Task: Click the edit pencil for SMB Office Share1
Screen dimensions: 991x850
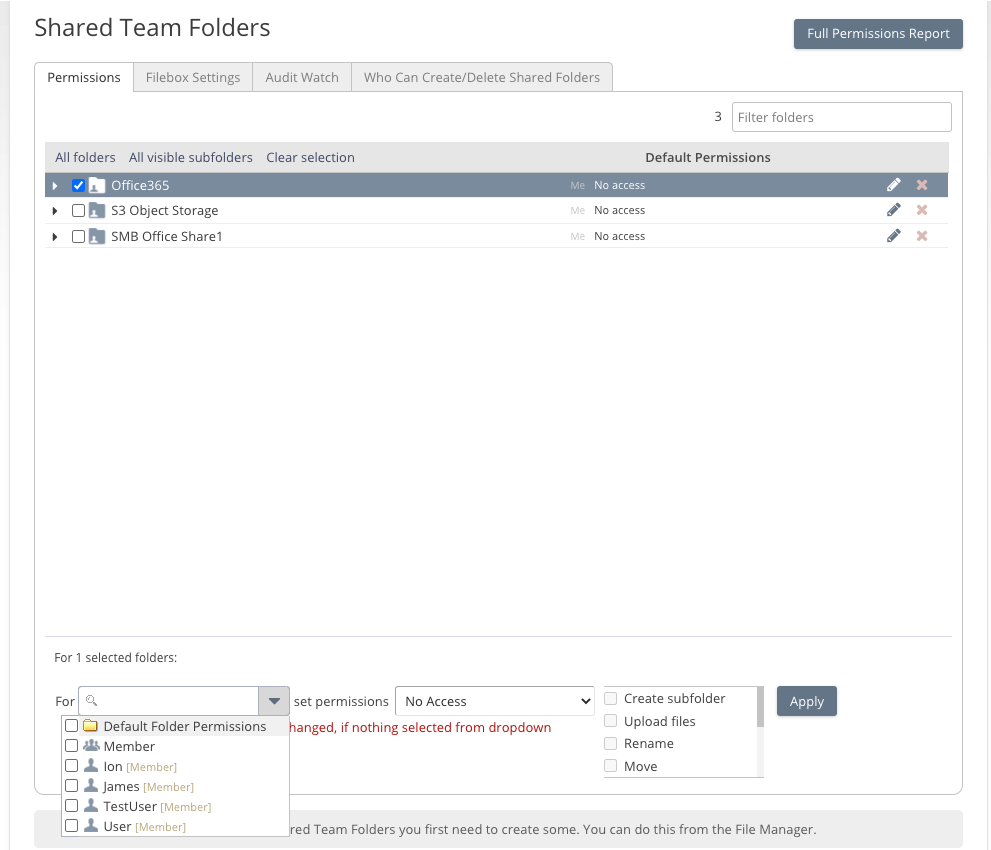Action: (894, 236)
